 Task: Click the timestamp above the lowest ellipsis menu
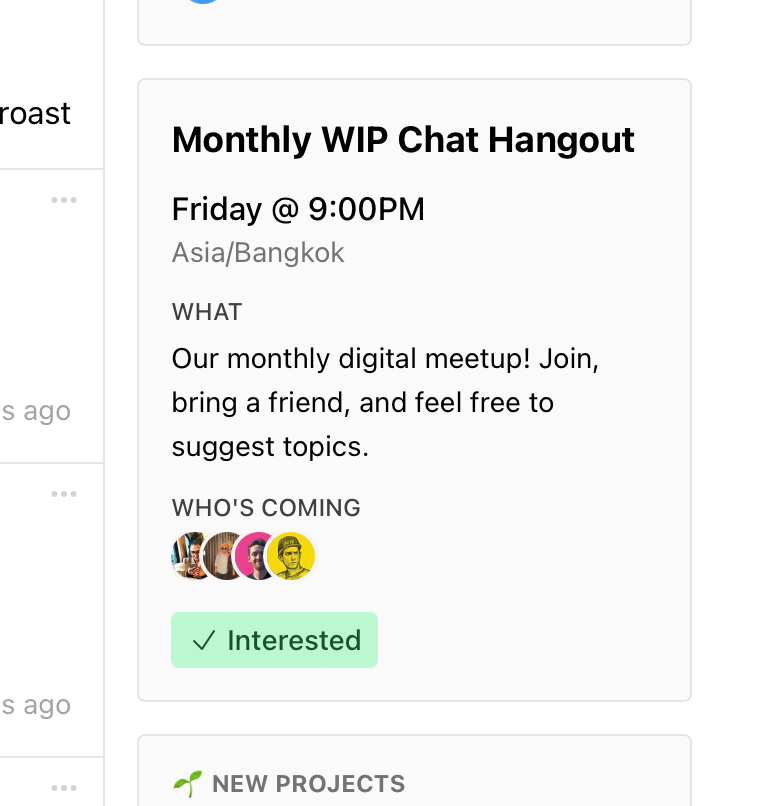(x=35, y=706)
